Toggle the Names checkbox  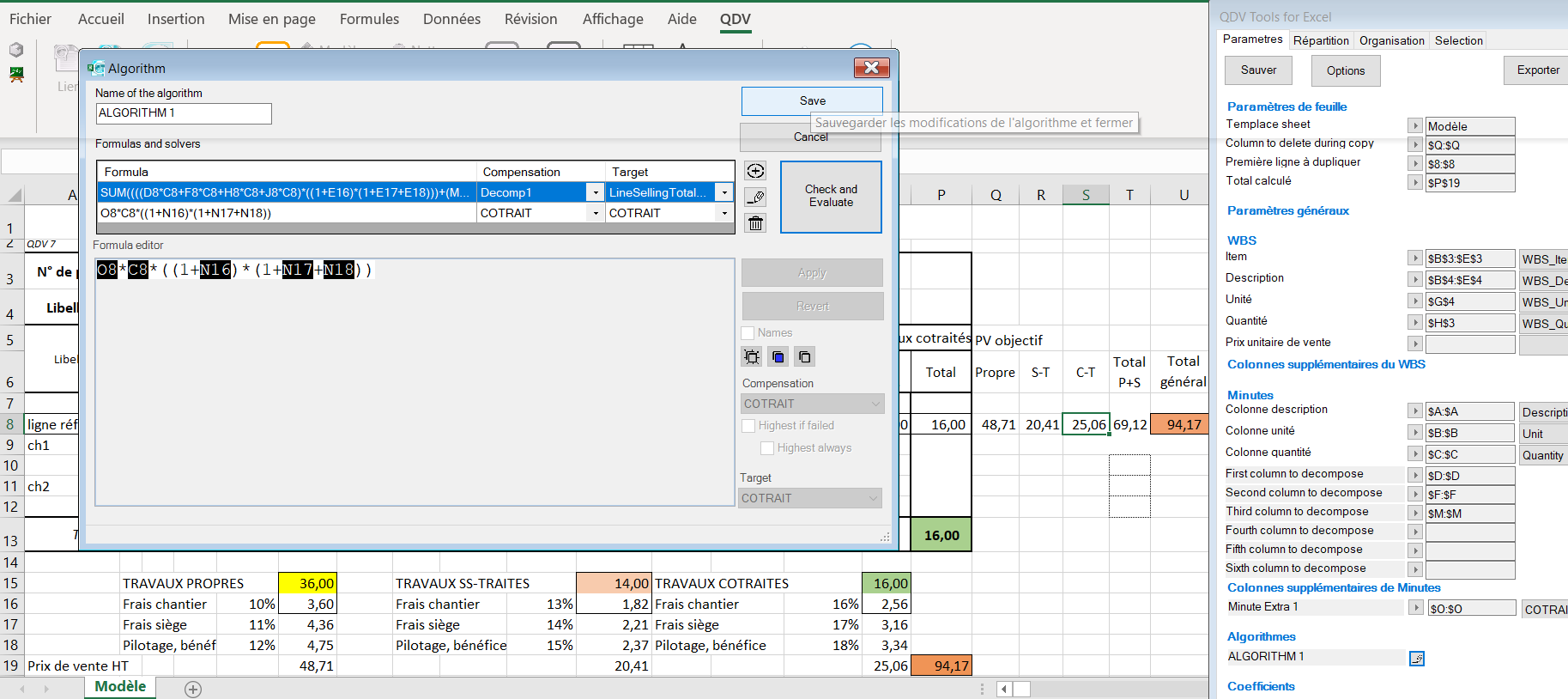tap(748, 333)
